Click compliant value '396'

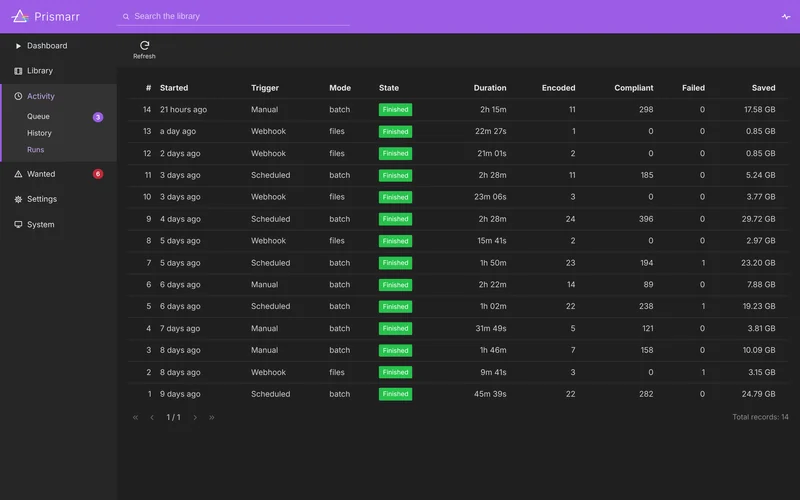(646, 219)
